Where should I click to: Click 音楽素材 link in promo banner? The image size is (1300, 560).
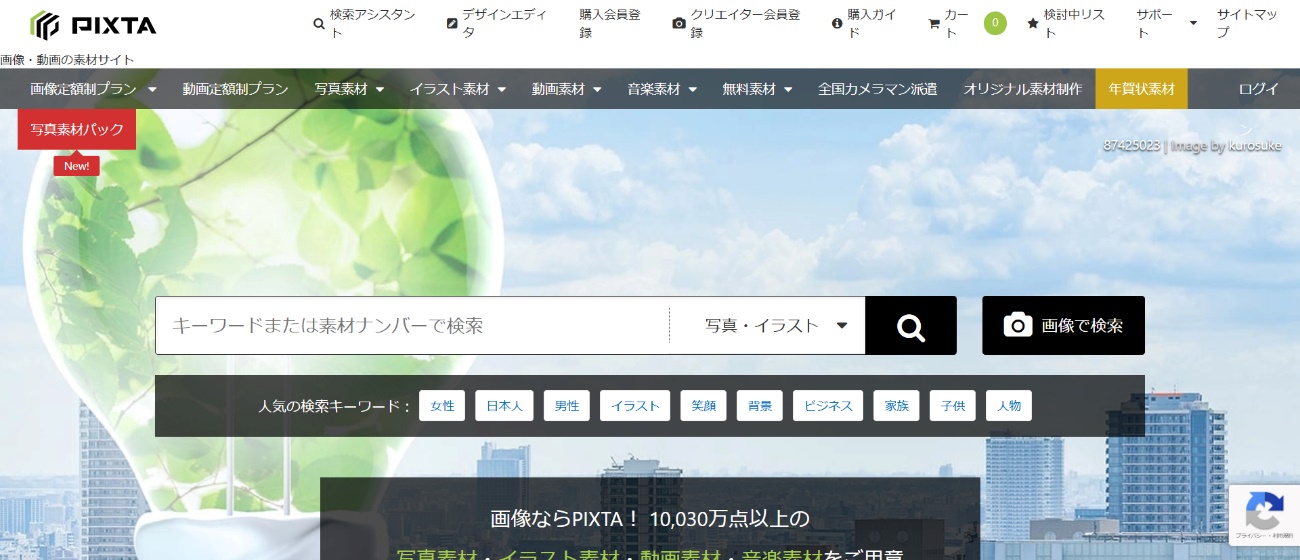pos(781,555)
